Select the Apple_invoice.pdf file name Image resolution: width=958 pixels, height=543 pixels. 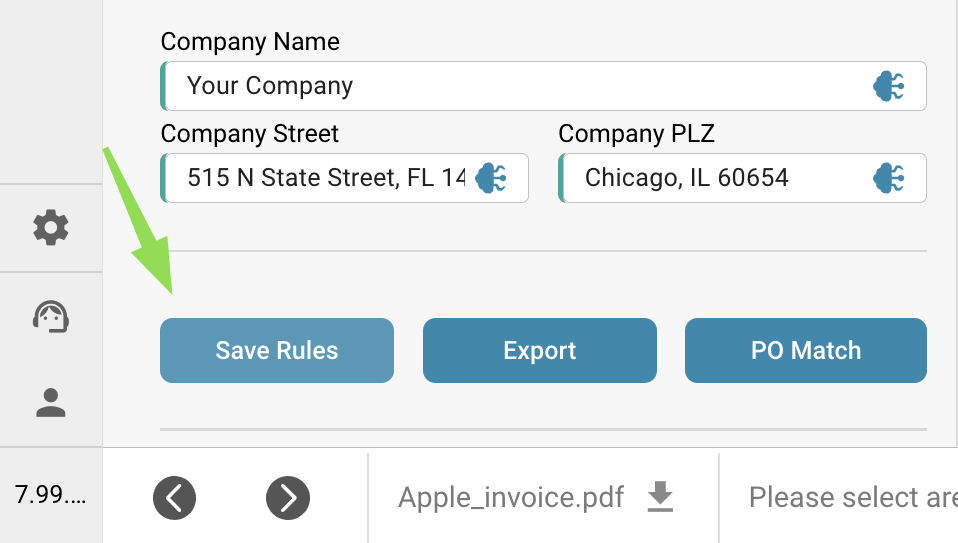coord(511,497)
